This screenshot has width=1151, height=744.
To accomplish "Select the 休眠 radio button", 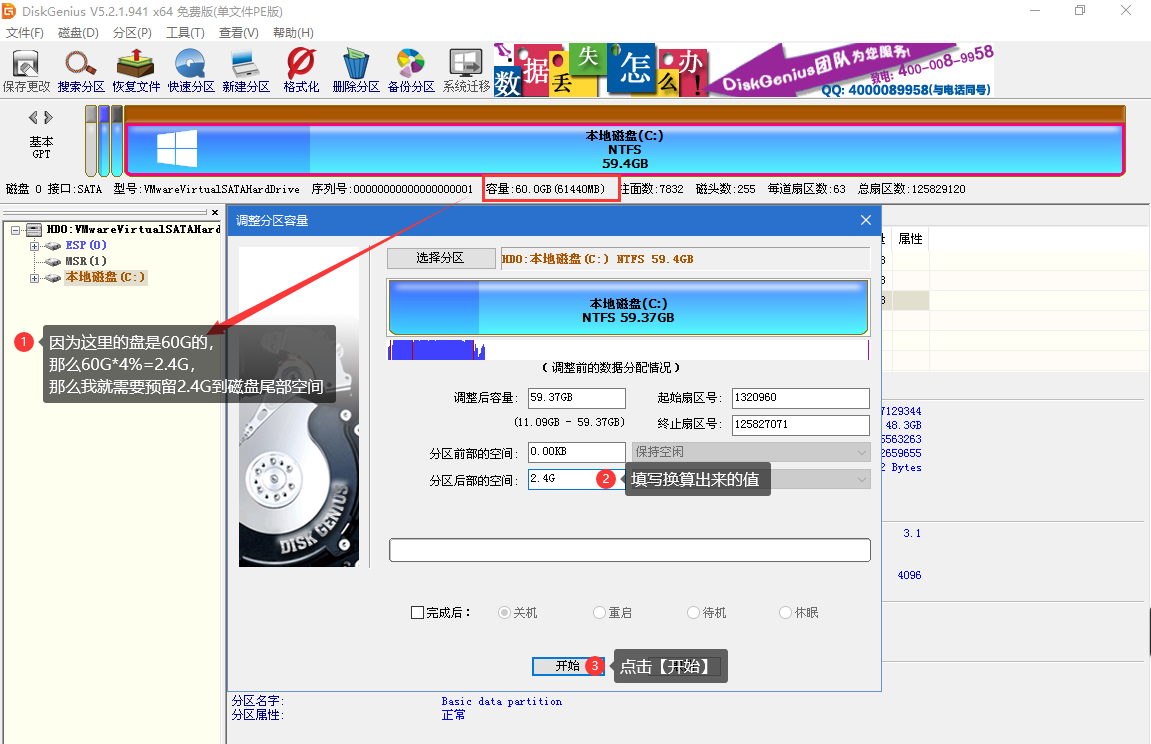I will pos(786,613).
